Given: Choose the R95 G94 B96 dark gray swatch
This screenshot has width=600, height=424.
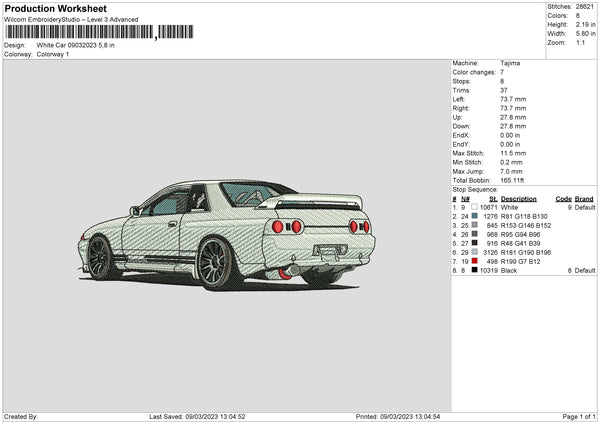Looking at the screenshot, I should pyautogui.click(x=475, y=234).
